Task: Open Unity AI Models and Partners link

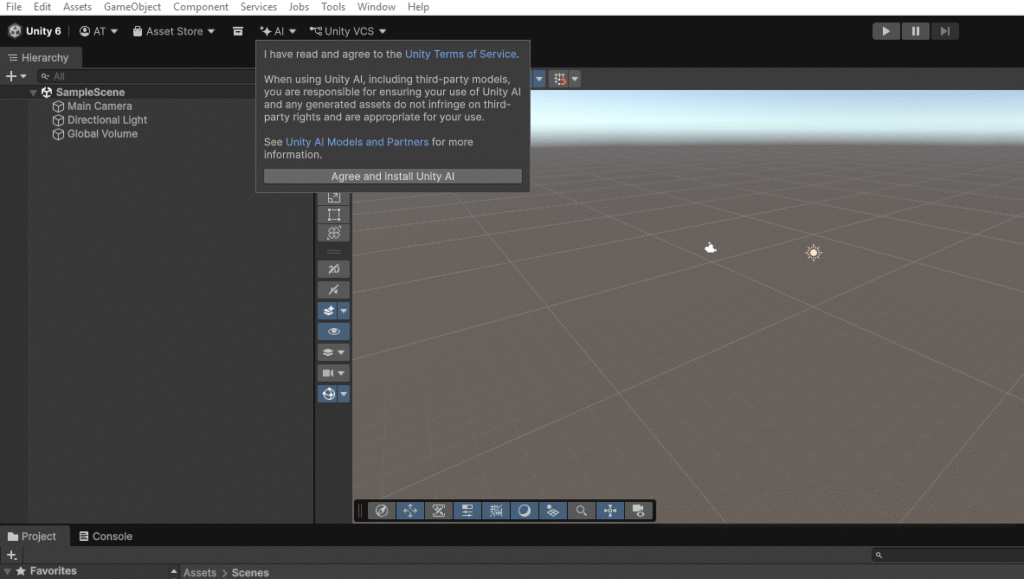Action: coord(357,142)
